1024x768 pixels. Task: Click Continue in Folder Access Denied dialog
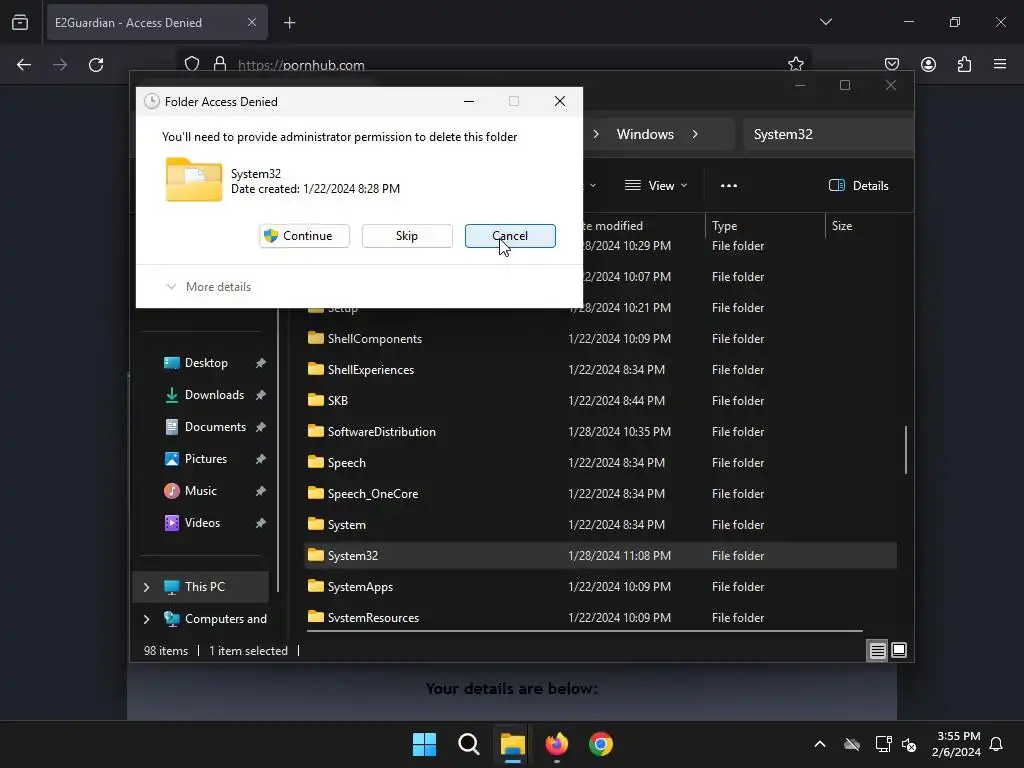pyautogui.click(x=304, y=236)
